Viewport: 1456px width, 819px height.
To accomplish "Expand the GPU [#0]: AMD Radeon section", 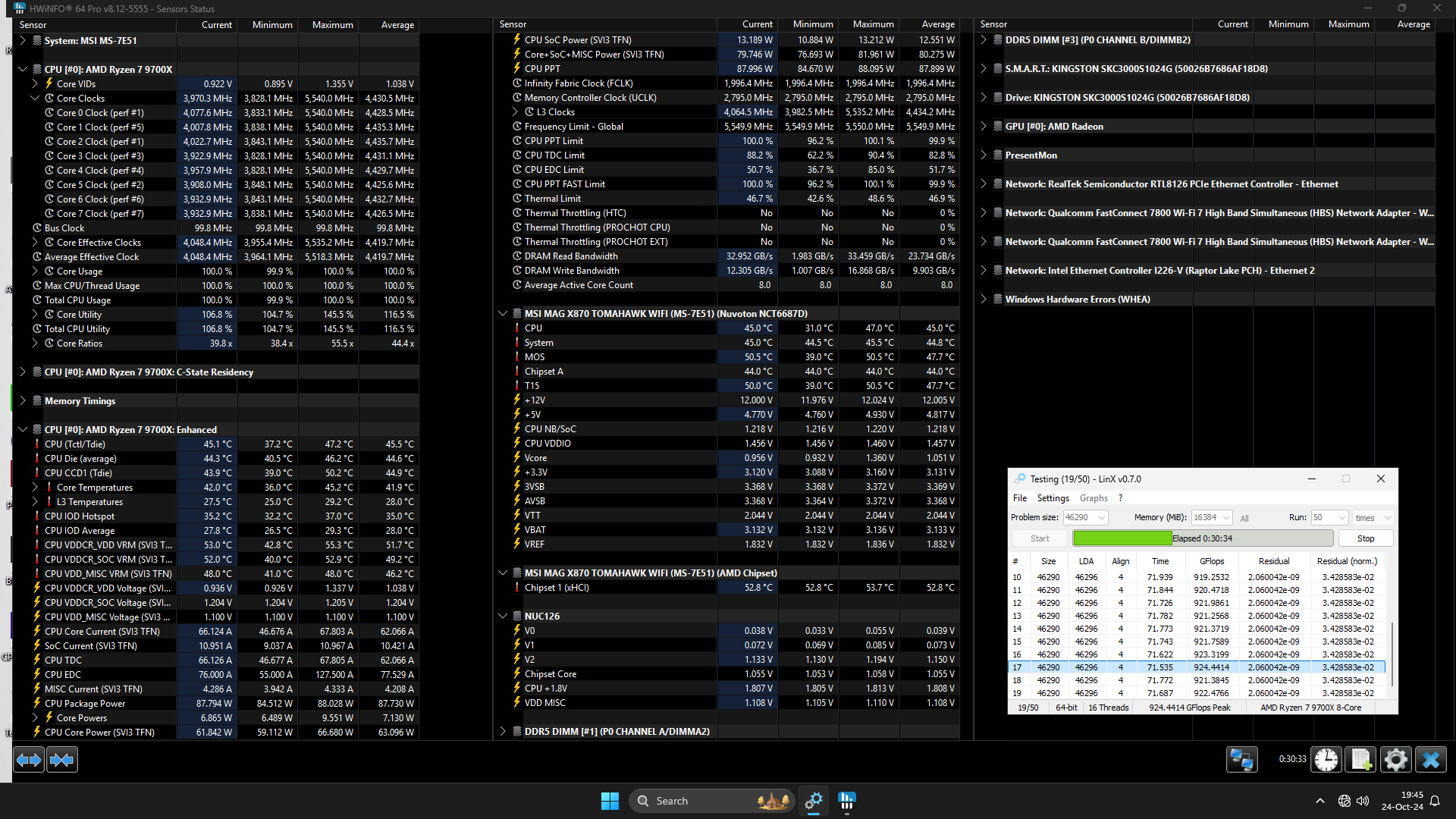I will pos(984,127).
